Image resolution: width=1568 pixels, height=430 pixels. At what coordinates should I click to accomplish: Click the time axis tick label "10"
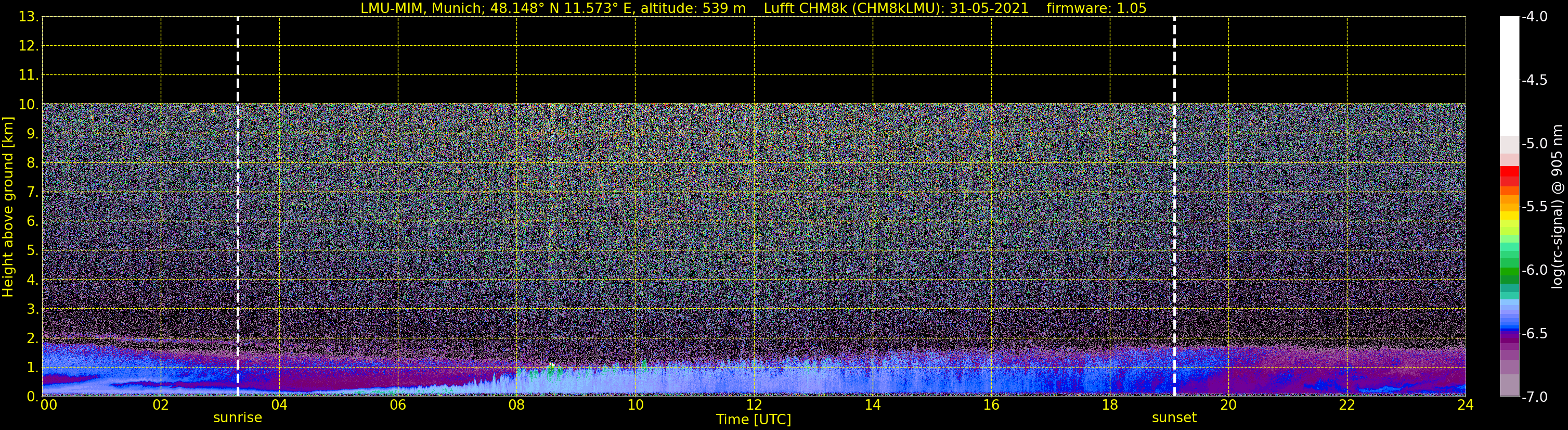coord(636,405)
